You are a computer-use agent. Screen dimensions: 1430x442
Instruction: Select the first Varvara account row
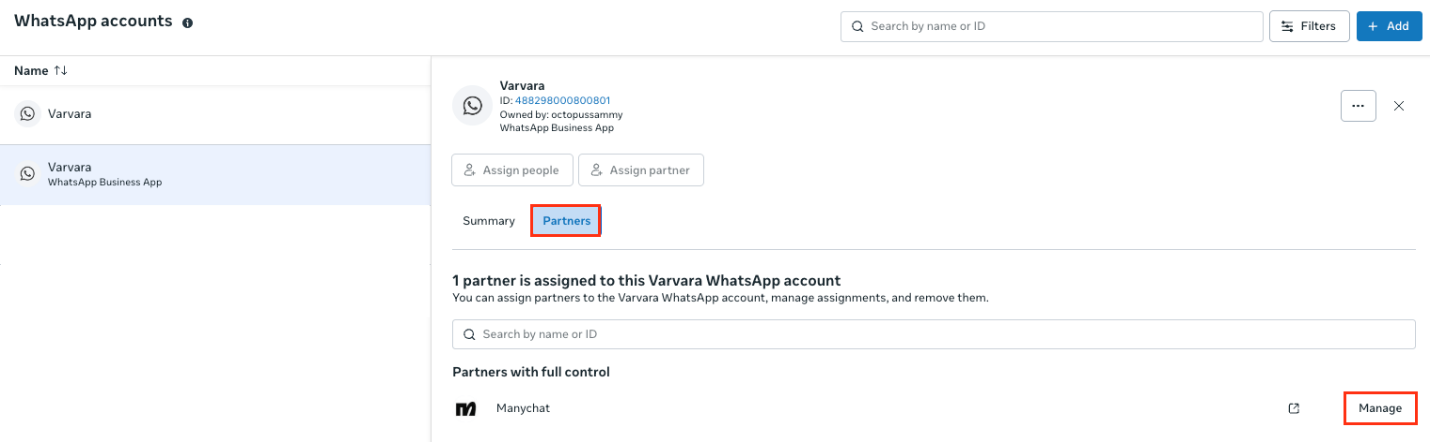click(x=215, y=114)
